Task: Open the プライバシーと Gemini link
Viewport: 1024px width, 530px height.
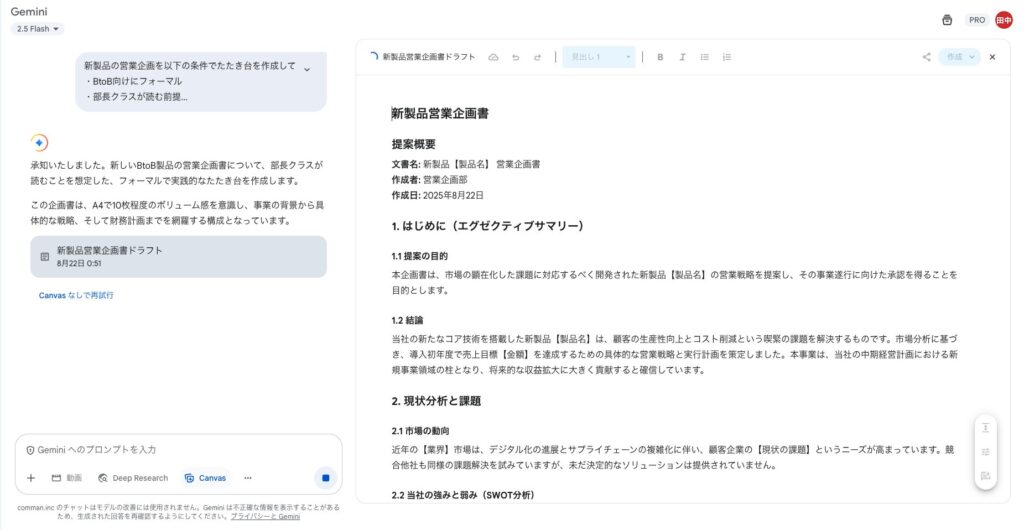Action: pos(265,516)
